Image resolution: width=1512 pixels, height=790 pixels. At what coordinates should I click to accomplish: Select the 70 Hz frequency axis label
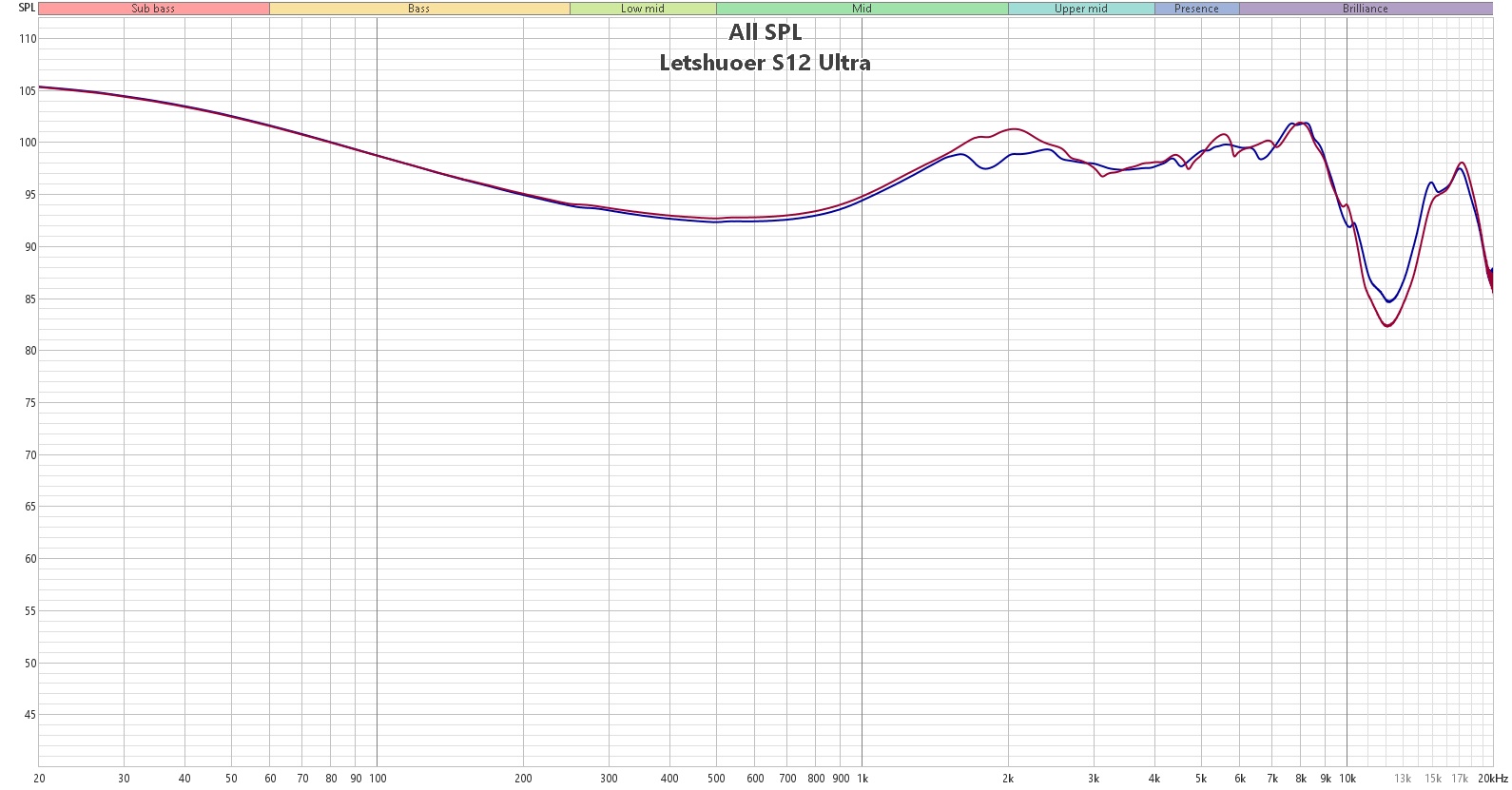click(302, 779)
